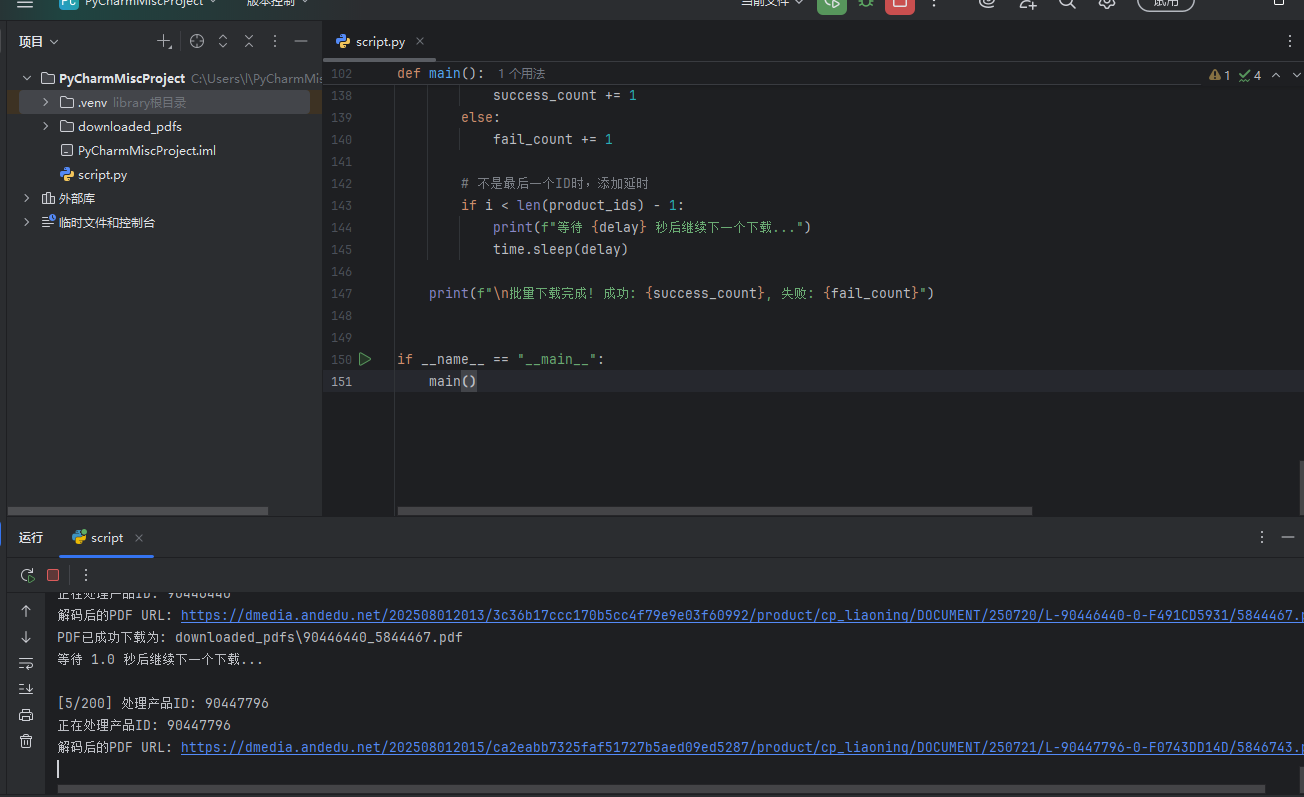Click the locate opened file crosshair icon
This screenshot has height=797, width=1304.
coord(197,41)
